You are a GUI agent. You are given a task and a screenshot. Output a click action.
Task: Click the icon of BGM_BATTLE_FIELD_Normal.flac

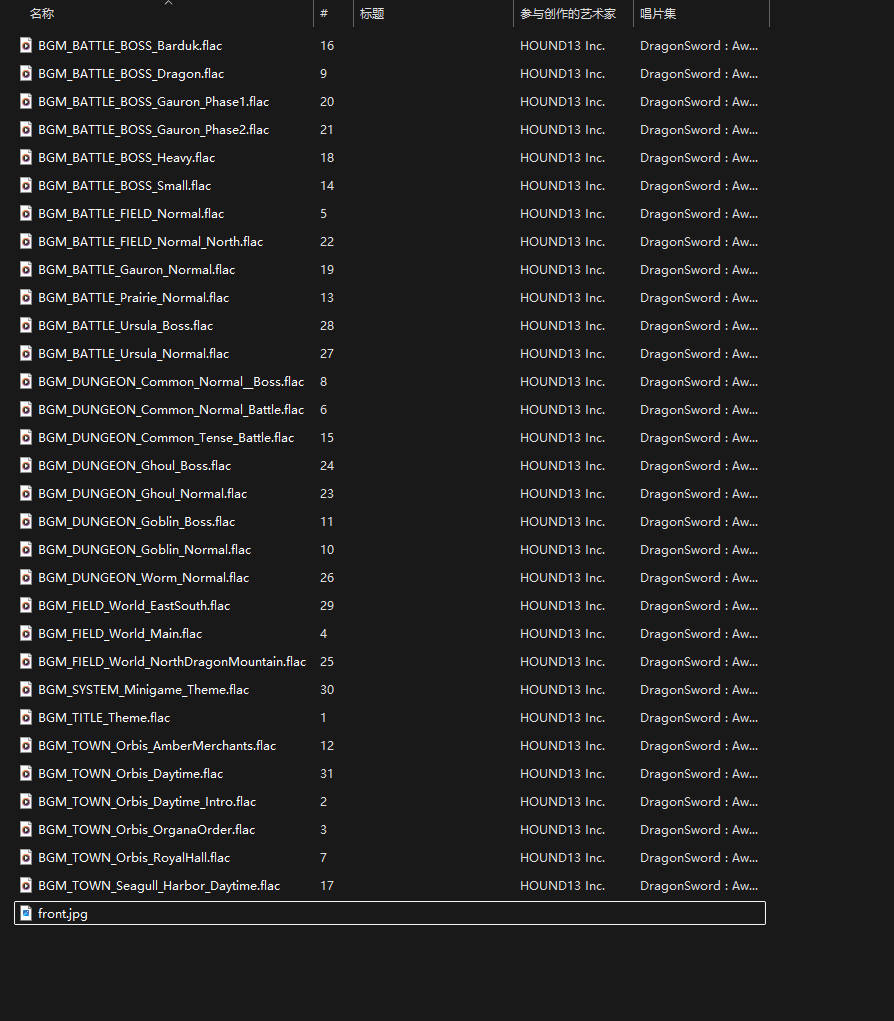(25, 214)
